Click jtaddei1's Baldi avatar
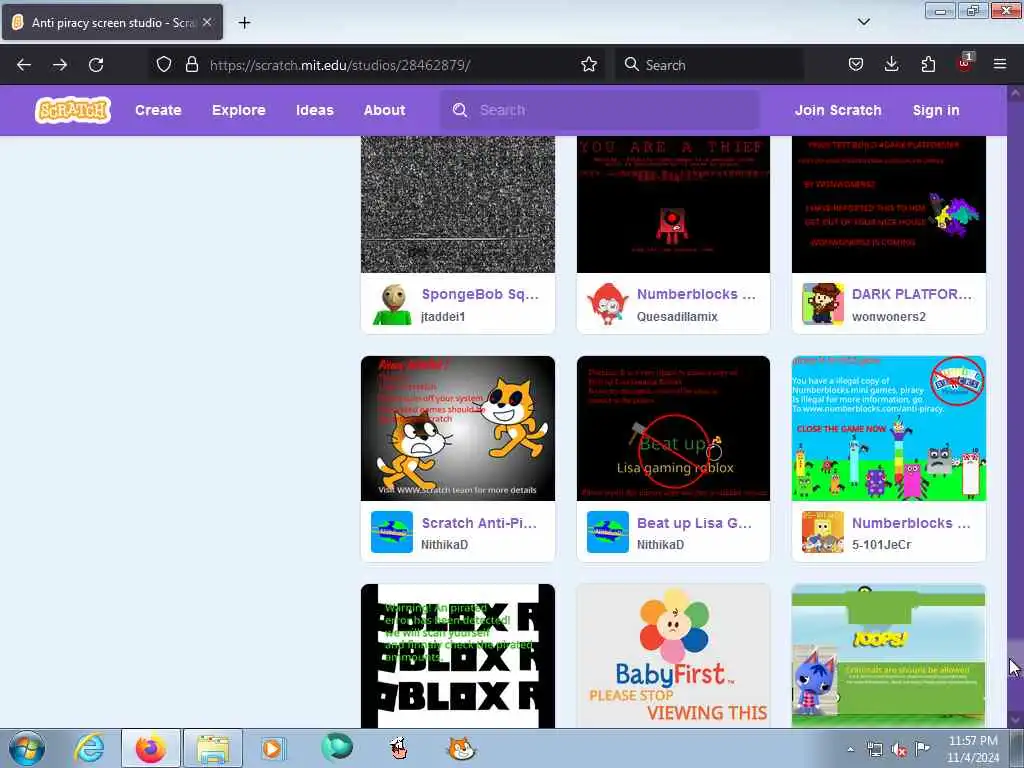1024x768 pixels. pos(392,304)
